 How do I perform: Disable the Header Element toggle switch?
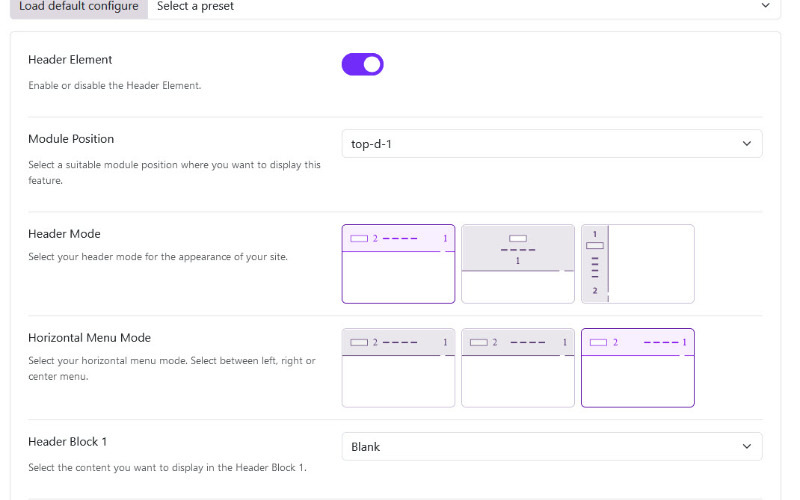pos(363,64)
